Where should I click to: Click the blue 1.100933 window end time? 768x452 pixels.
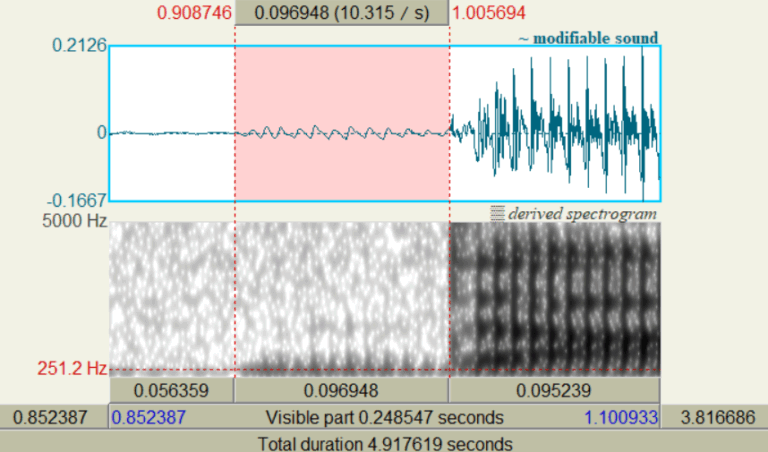(620, 417)
